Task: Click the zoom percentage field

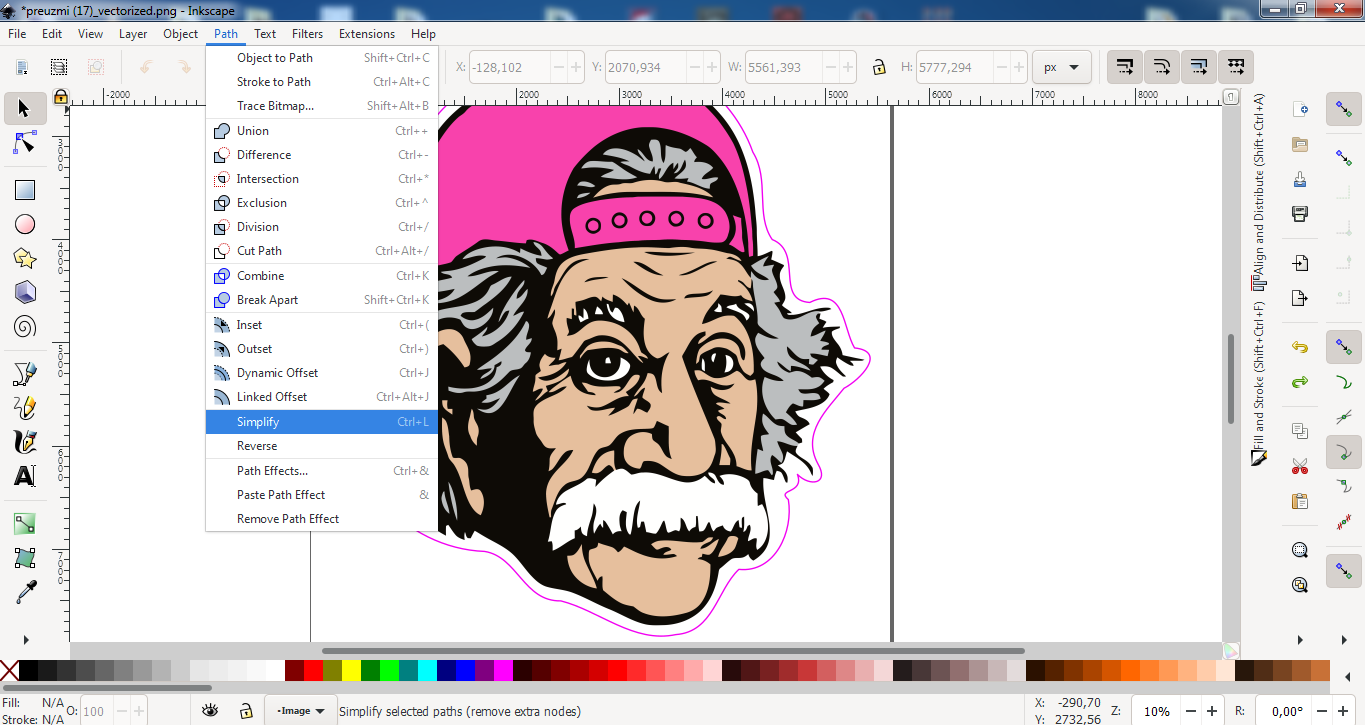Action: 1157,711
